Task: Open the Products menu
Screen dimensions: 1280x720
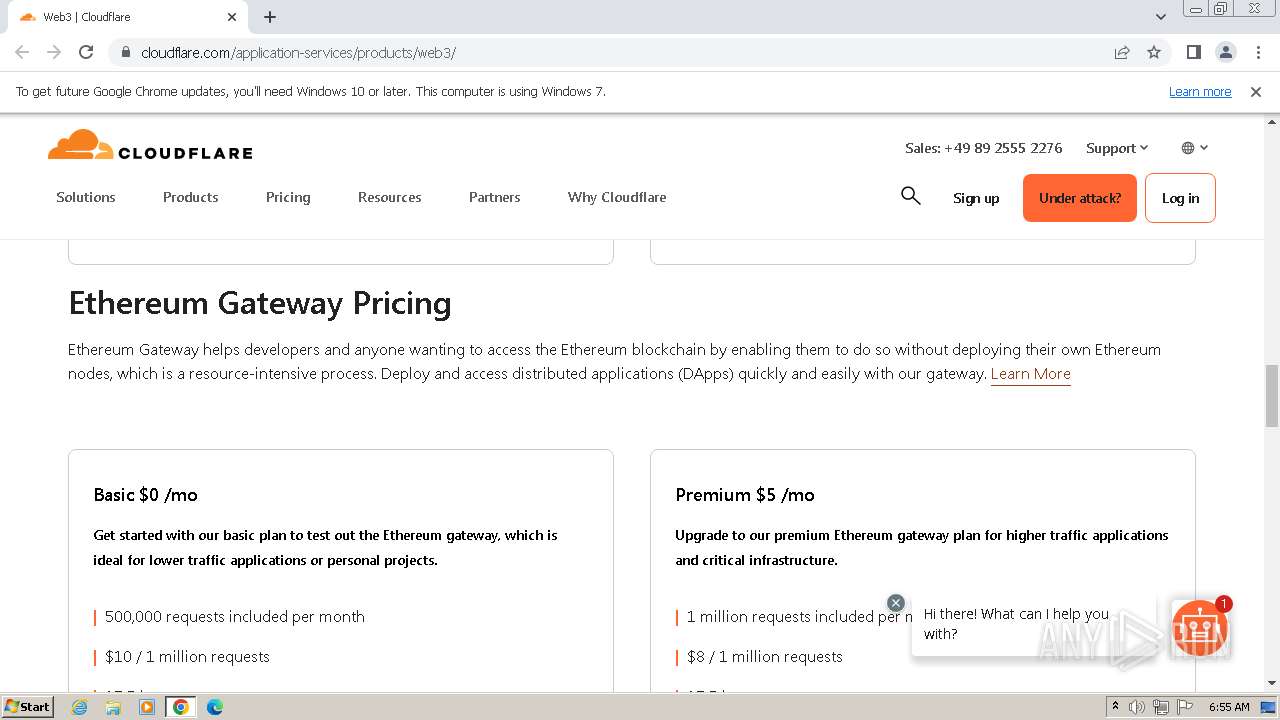Action: (190, 197)
